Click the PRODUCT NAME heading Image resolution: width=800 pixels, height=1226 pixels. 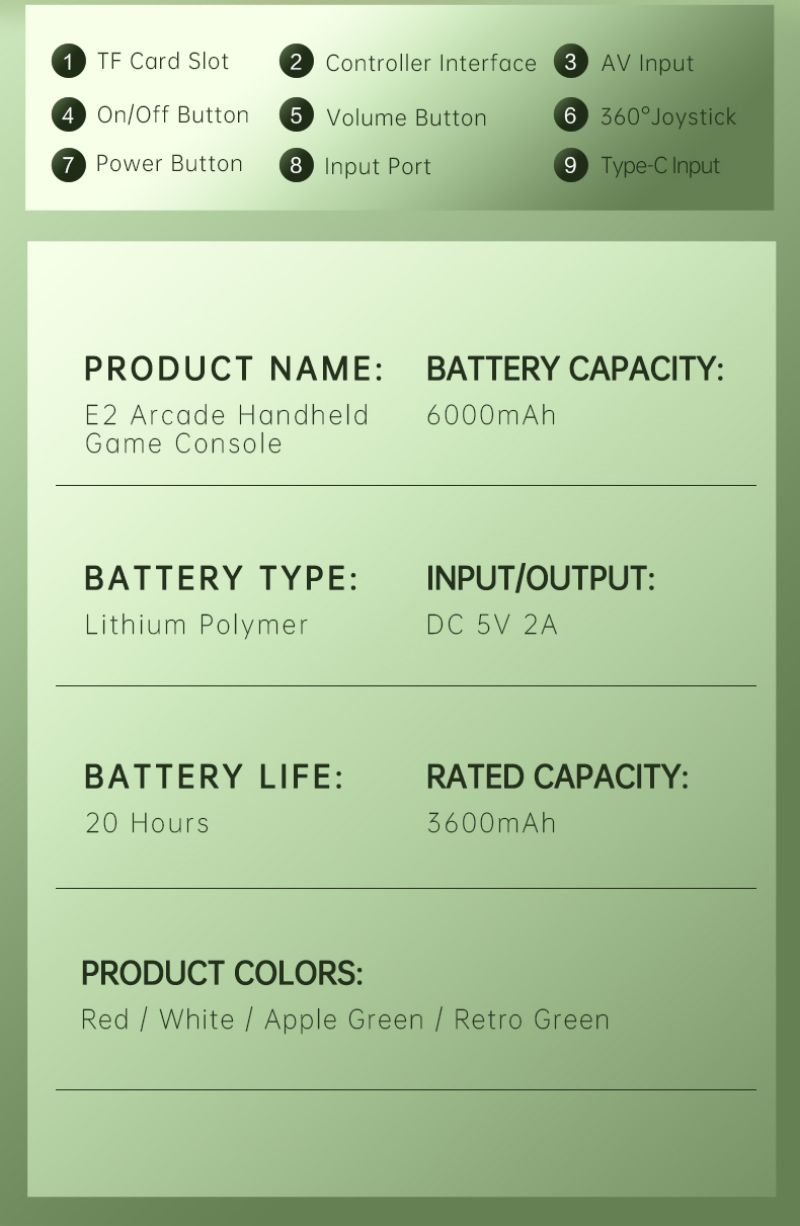point(234,368)
